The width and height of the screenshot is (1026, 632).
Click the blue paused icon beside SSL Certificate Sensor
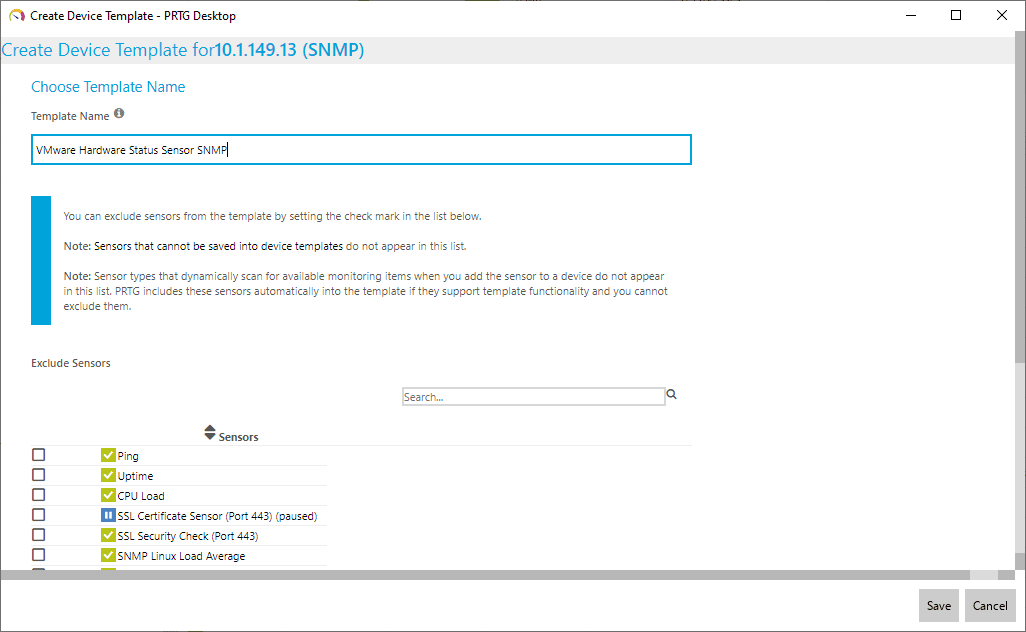[x=108, y=515]
